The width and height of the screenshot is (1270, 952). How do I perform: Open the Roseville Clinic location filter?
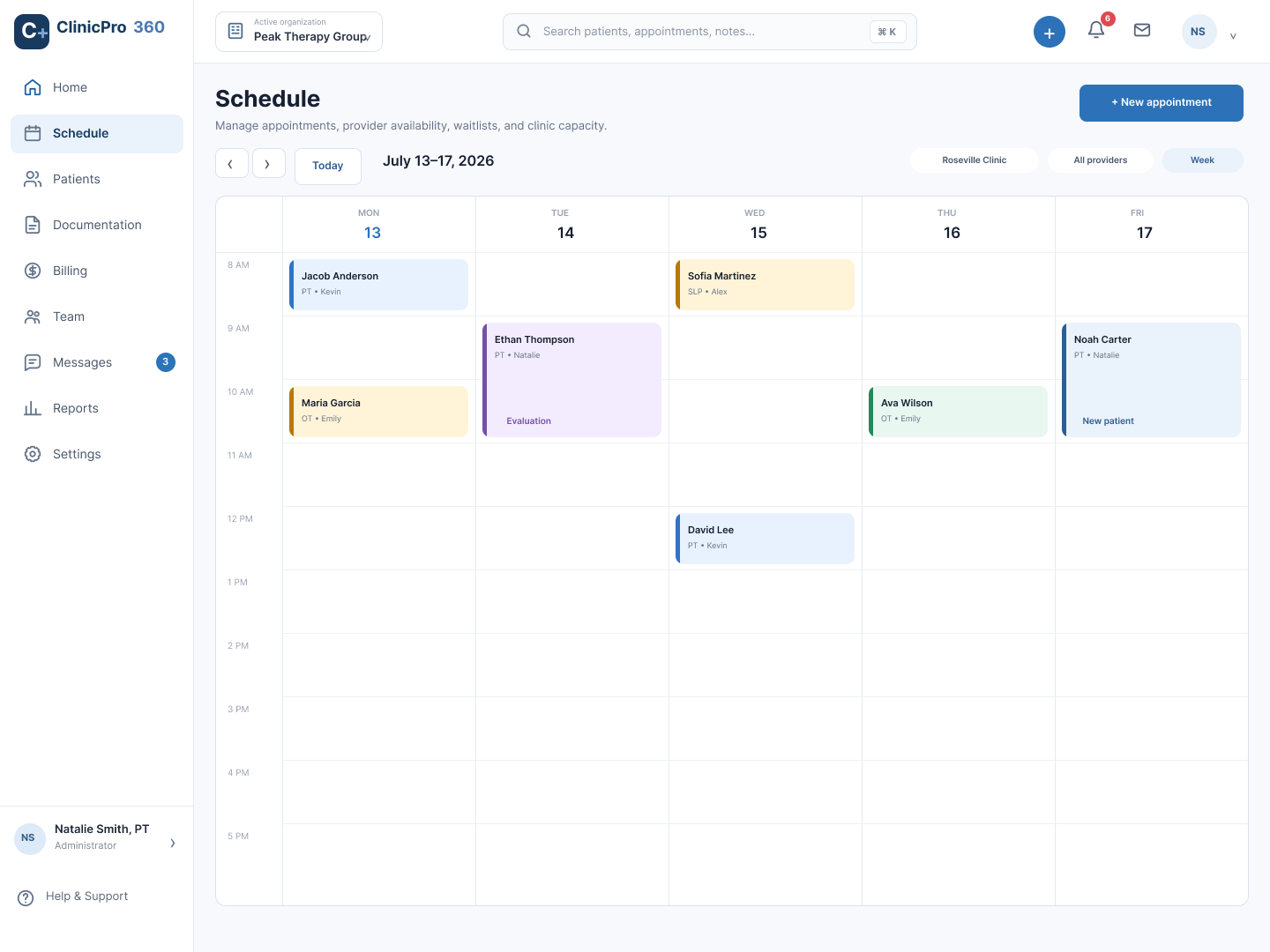975,160
